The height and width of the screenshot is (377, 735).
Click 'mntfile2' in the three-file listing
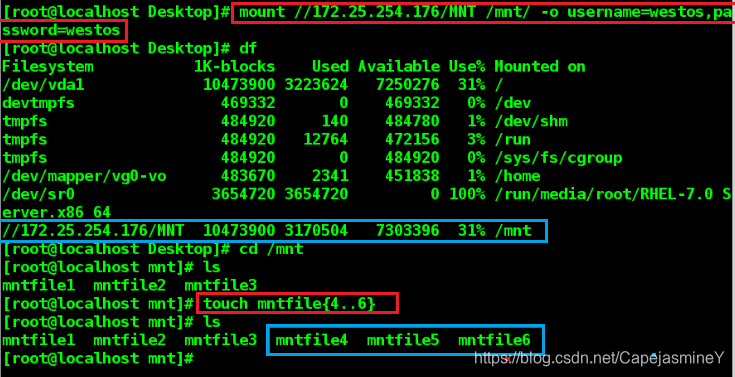click(x=129, y=286)
